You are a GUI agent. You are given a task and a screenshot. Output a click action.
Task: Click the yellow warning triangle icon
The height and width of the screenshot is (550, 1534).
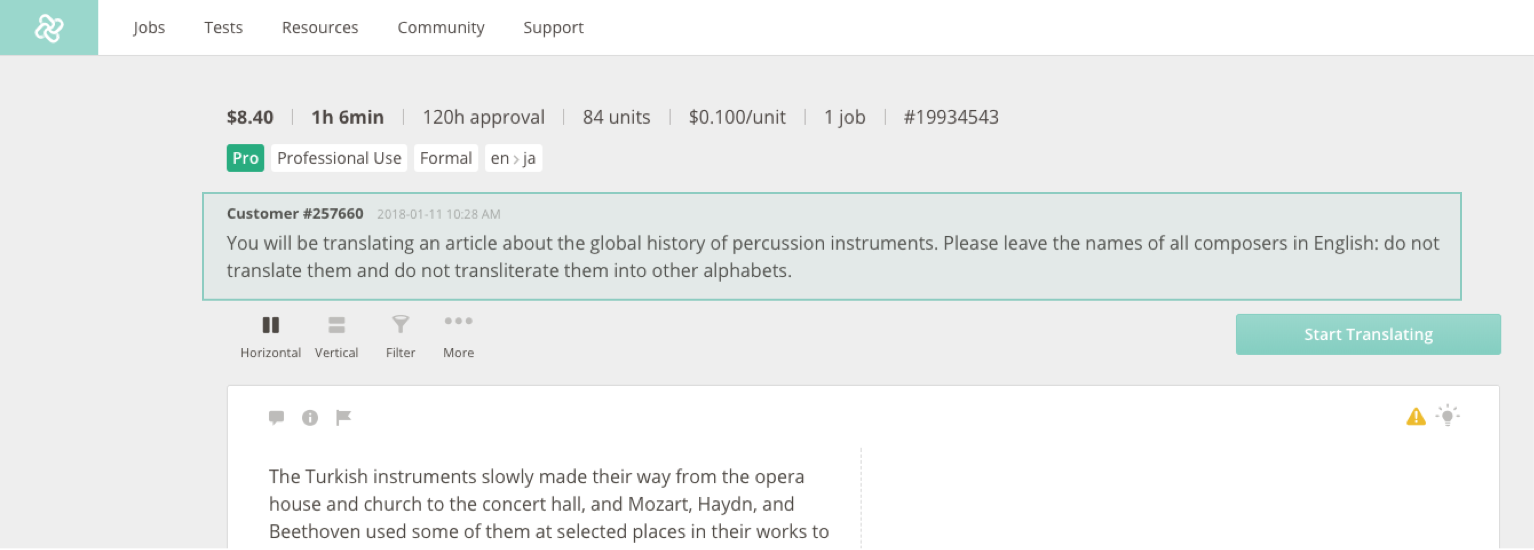pyautogui.click(x=1416, y=417)
